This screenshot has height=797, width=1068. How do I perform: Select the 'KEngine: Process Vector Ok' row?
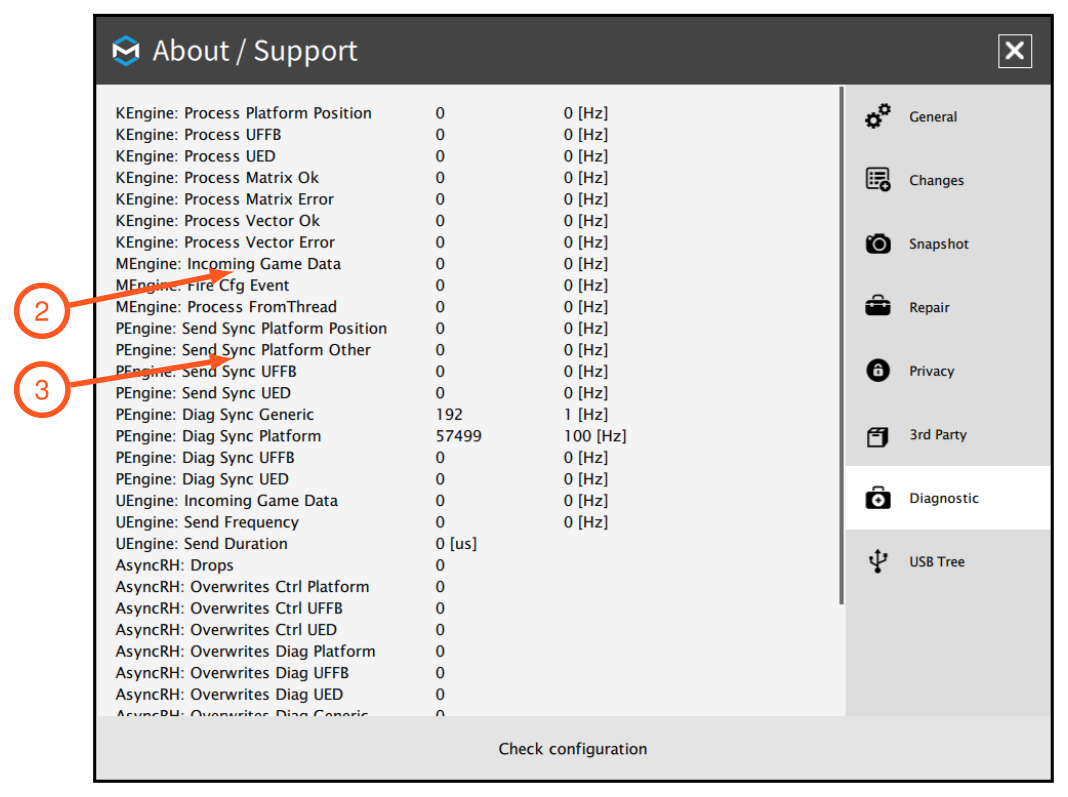coord(362,221)
